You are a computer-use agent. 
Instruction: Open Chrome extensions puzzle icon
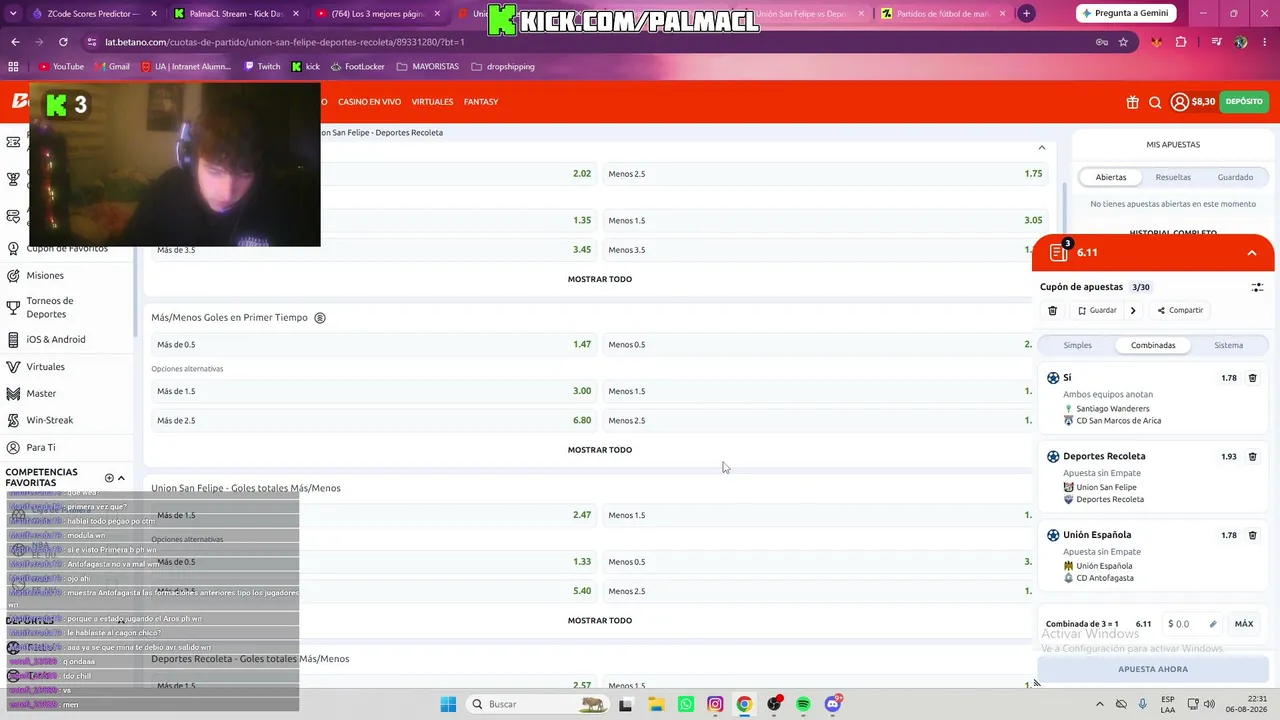coord(1181,42)
